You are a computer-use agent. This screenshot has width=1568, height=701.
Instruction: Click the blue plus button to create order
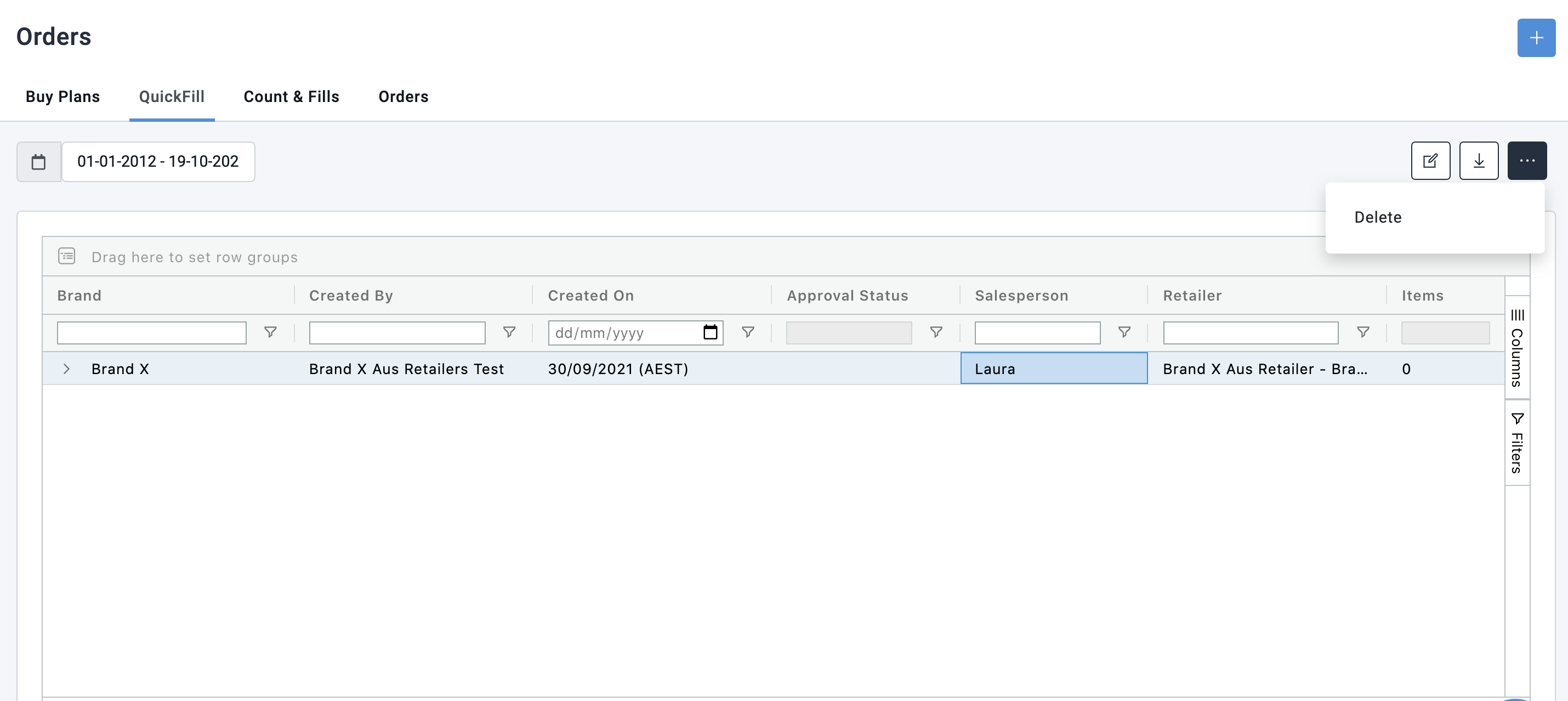point(1536,37)
